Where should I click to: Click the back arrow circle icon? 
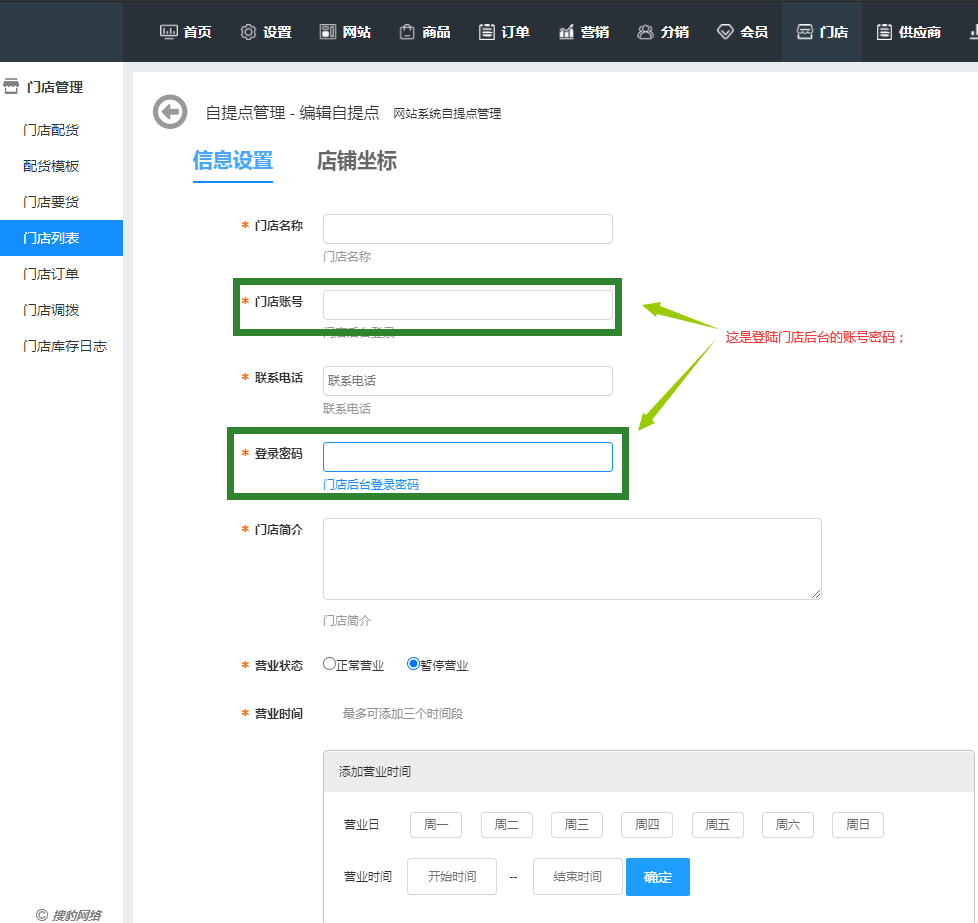pos(170,112)
